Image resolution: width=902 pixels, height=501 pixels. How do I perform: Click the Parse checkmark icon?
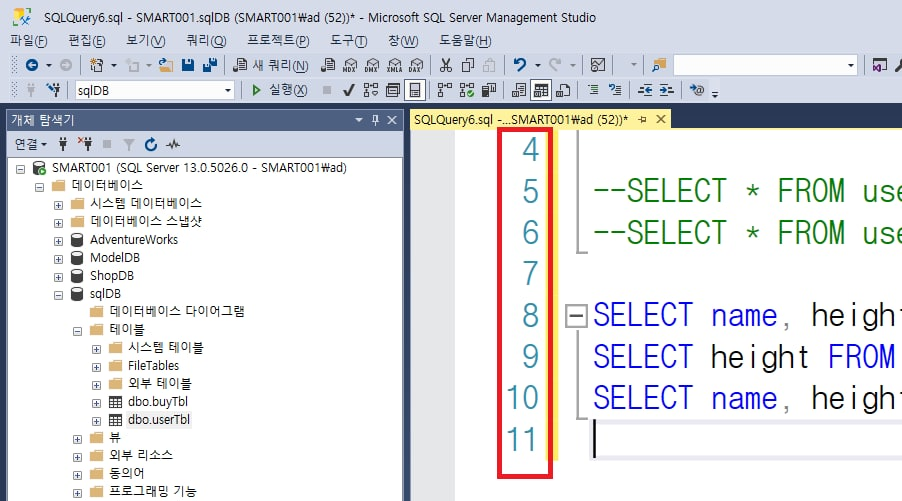click(348, 90)
